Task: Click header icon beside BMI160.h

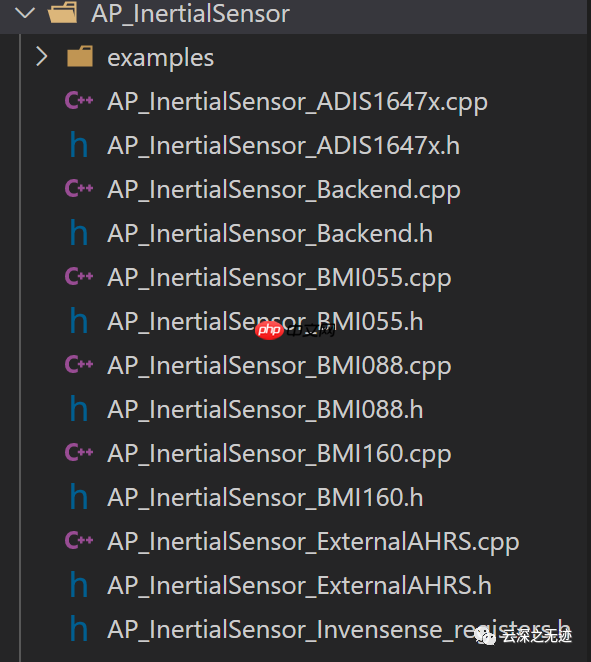Action: (x=79, y=496)
